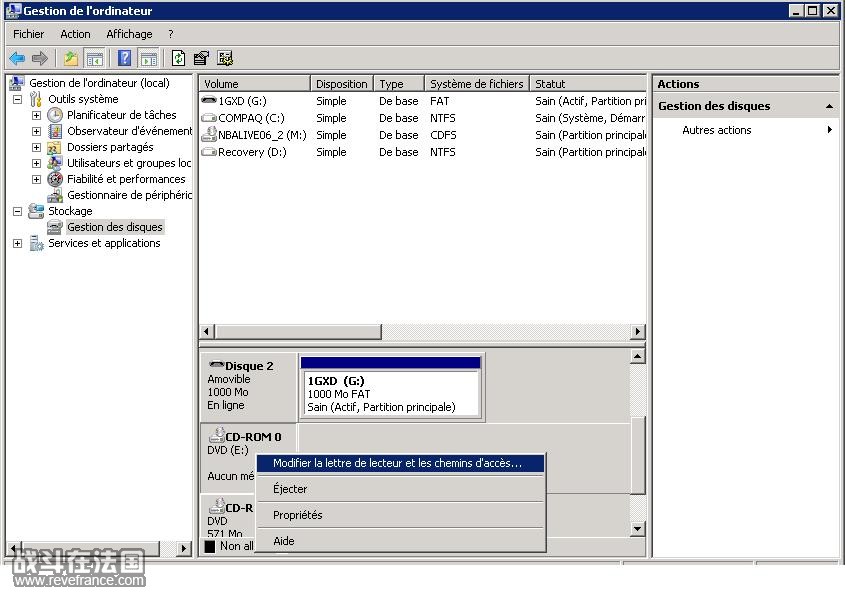Choose Aide in the context menu
The width and height of the screenshot is (845, 600).
tap(400, 541)
